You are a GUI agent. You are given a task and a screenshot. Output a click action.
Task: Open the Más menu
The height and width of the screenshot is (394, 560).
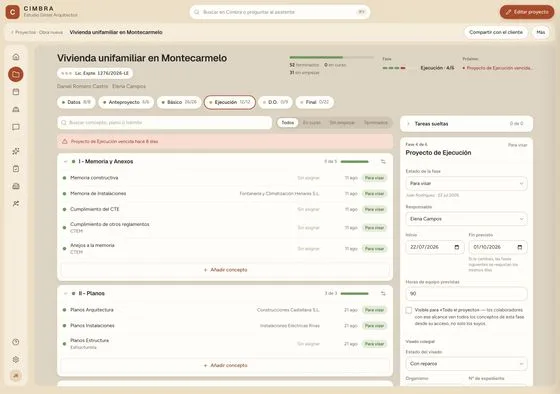click(x=541, y=32)
